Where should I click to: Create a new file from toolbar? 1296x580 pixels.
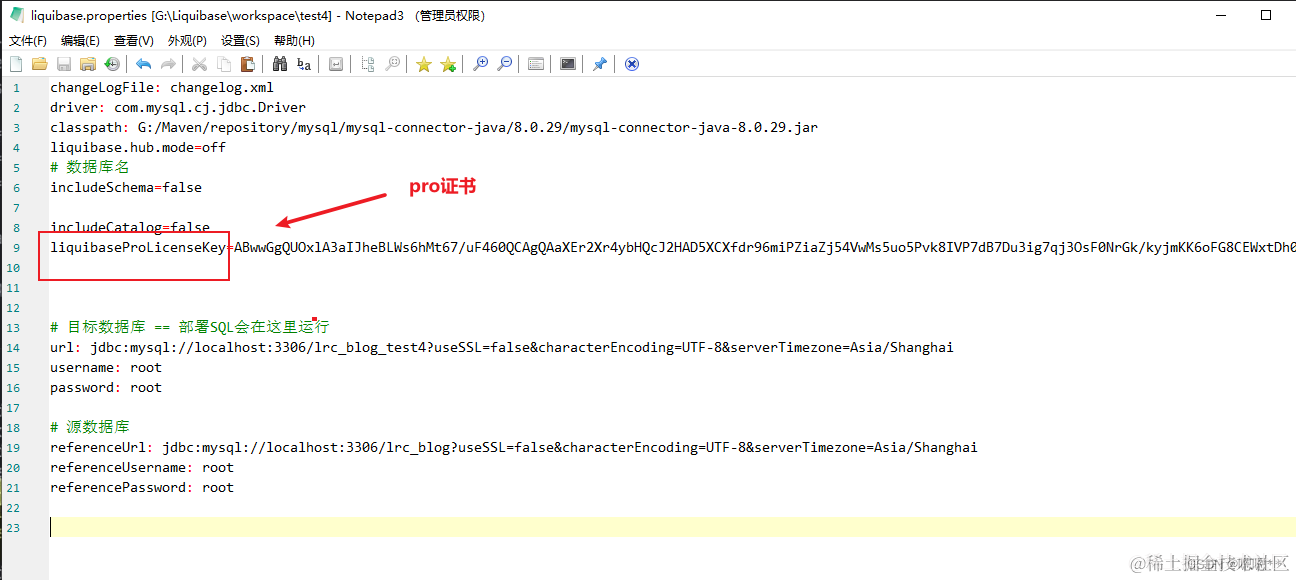[x=15, y=64]
